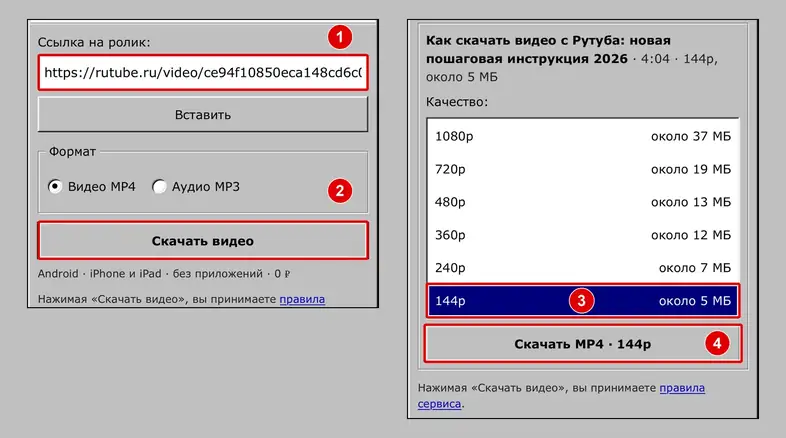
Task: Choose the 1080p quality row
Action: point(583,136)
